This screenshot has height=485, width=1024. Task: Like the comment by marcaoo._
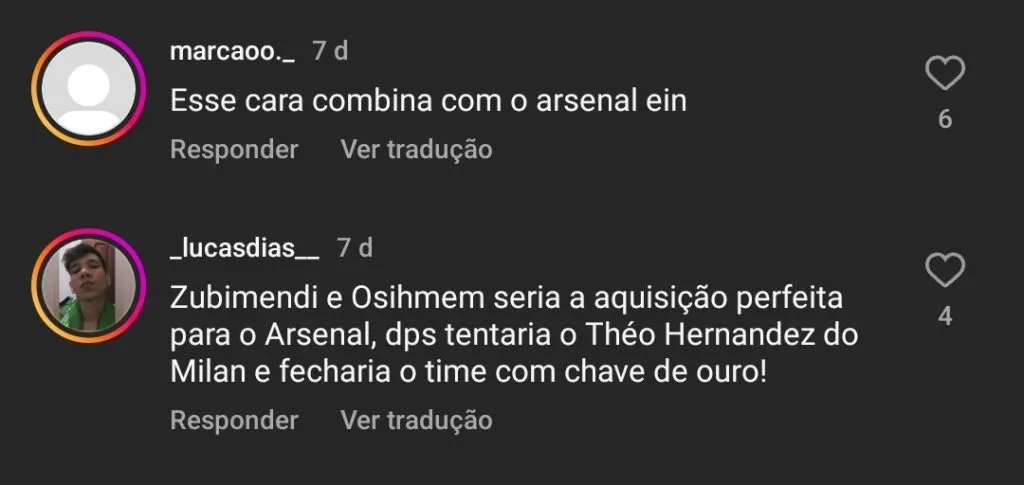[x=944, y=73]
